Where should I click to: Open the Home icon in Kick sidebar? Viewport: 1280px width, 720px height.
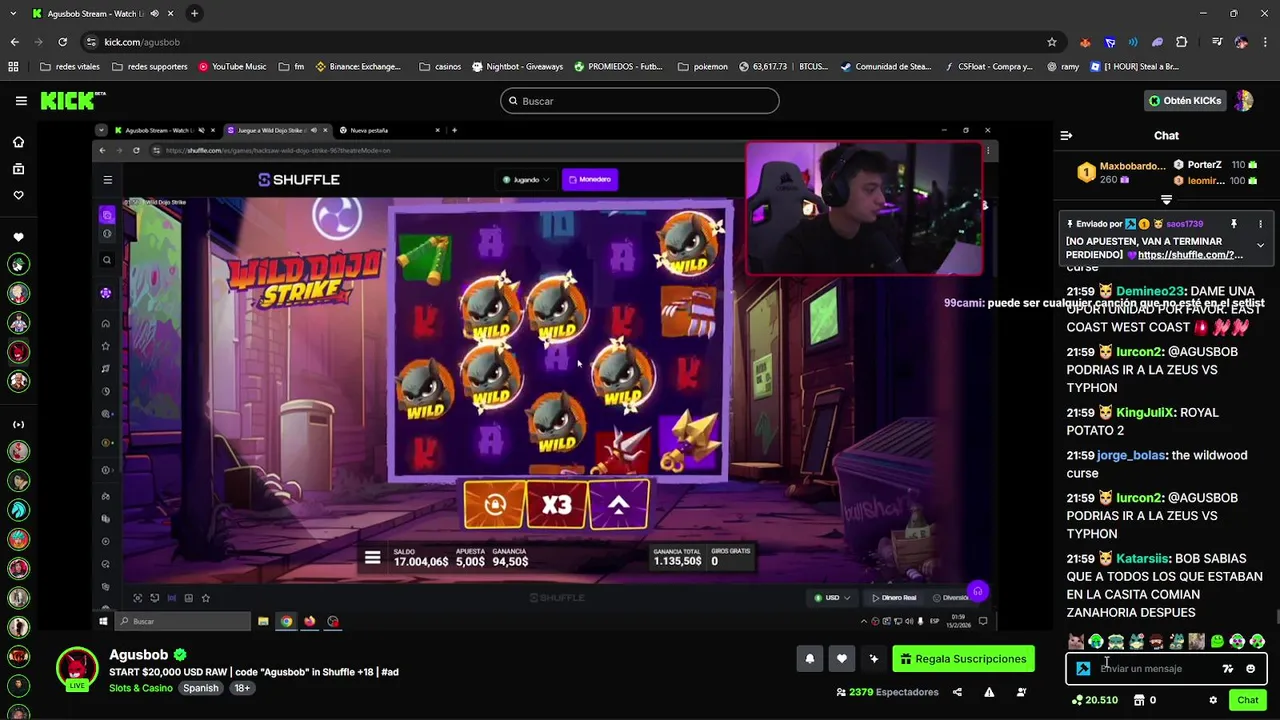(18, 142)
